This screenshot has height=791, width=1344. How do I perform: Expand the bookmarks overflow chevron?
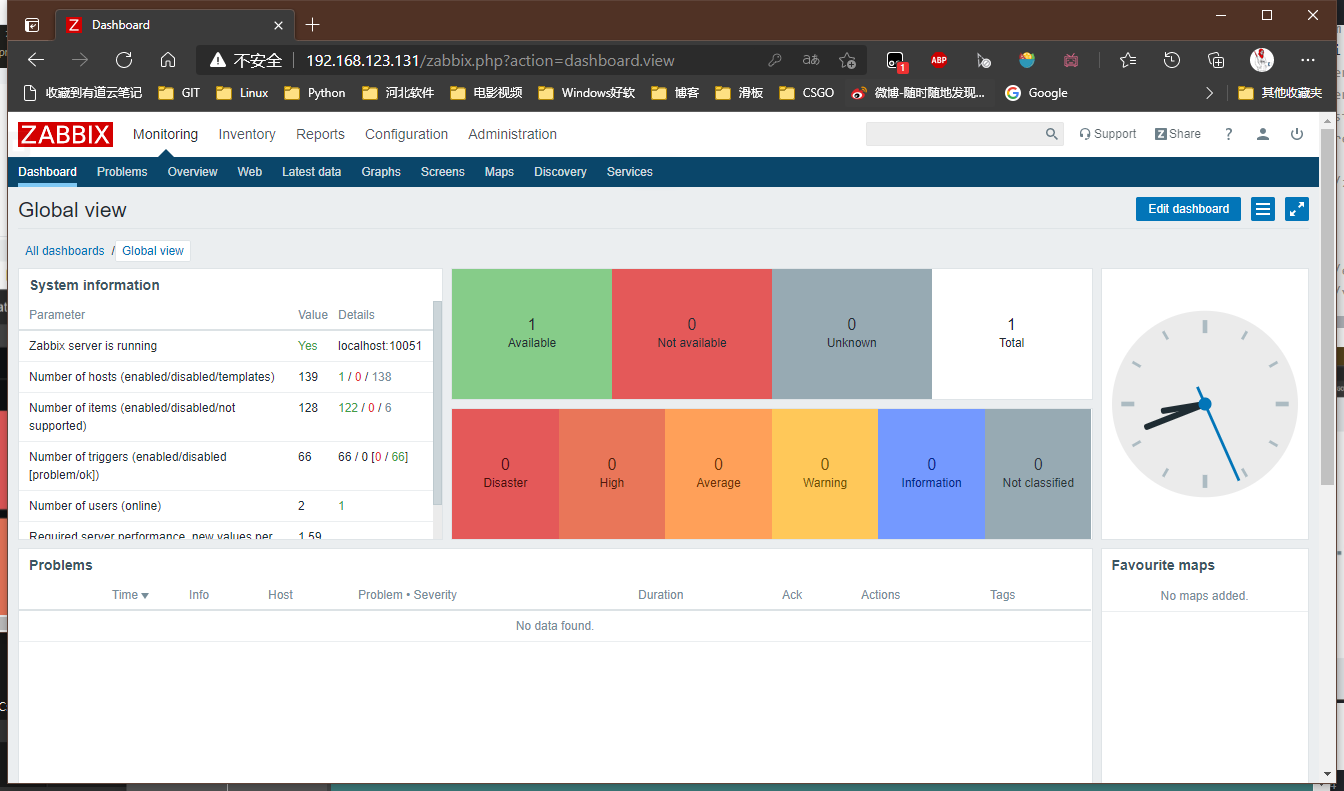(1209, 93)
